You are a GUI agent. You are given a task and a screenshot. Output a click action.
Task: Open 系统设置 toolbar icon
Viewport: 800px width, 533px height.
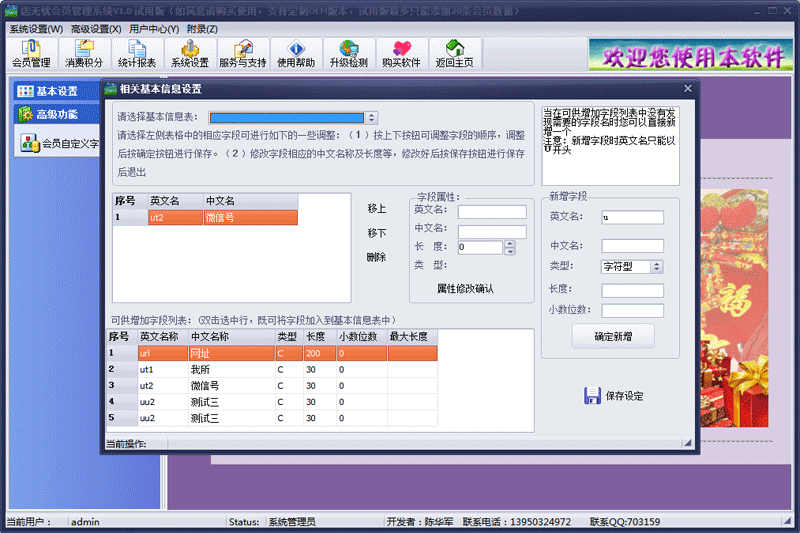pos(190,54)
